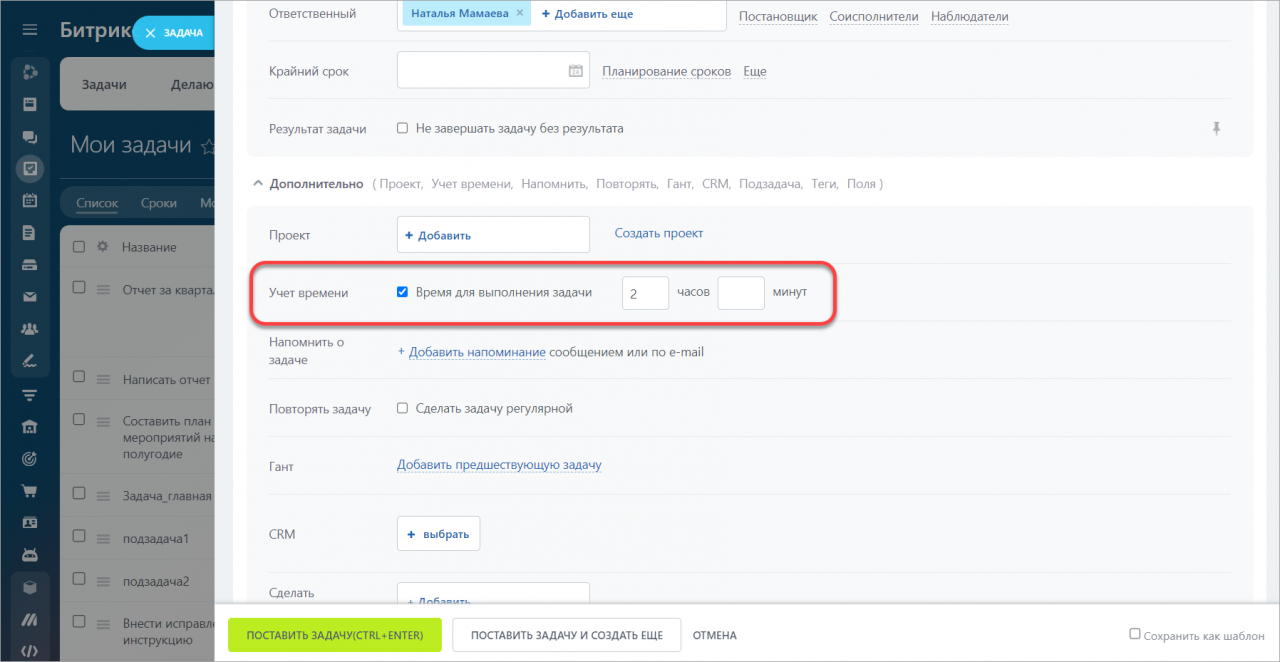Open the news feed icon in sidebar

[x=30, y=104]
